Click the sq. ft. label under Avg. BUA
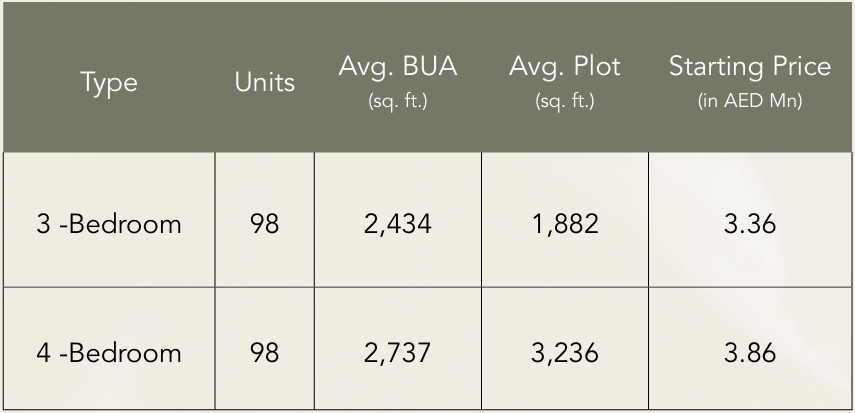The height and width of the screenshot is (413, 855). click(x=397, y=102)
